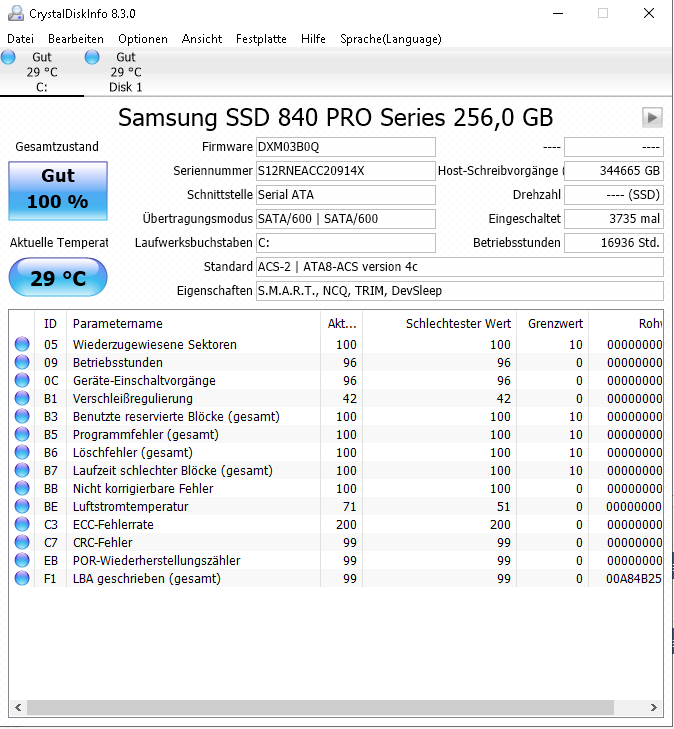Click worst value 51 in BE row

pyautogui.click(x=503, y=506)
